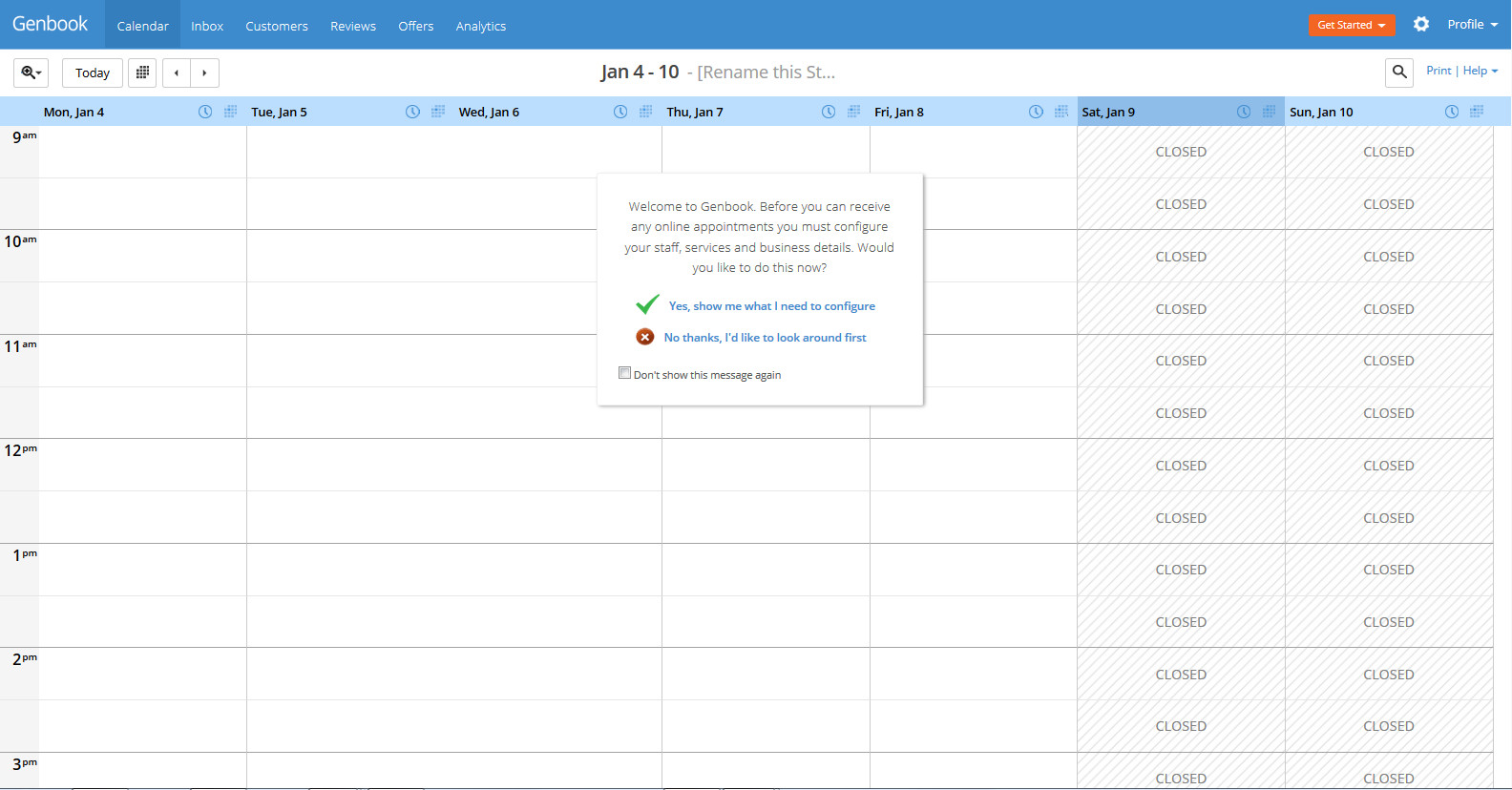The width and height of the screenshot is (1512, 790).
Task: Select the Sat, Jan 9 day header
Action: (1108, 112)
